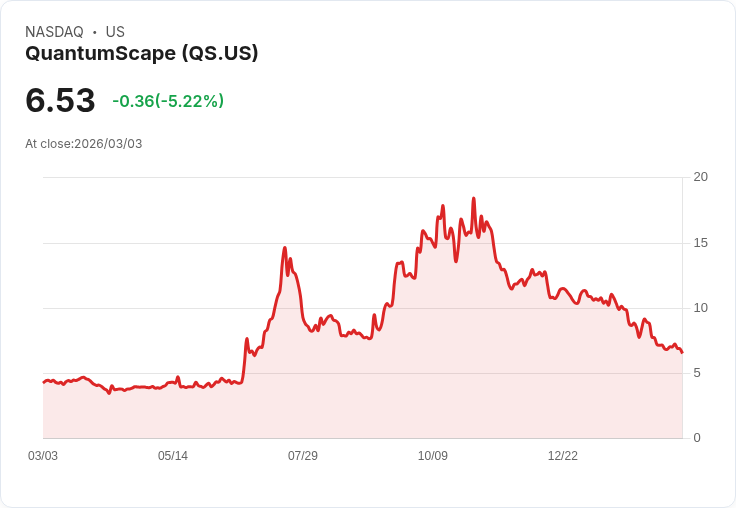Click the 15 y-axis price label
This screenshot has width=736, height=508.
coord(701,243)
